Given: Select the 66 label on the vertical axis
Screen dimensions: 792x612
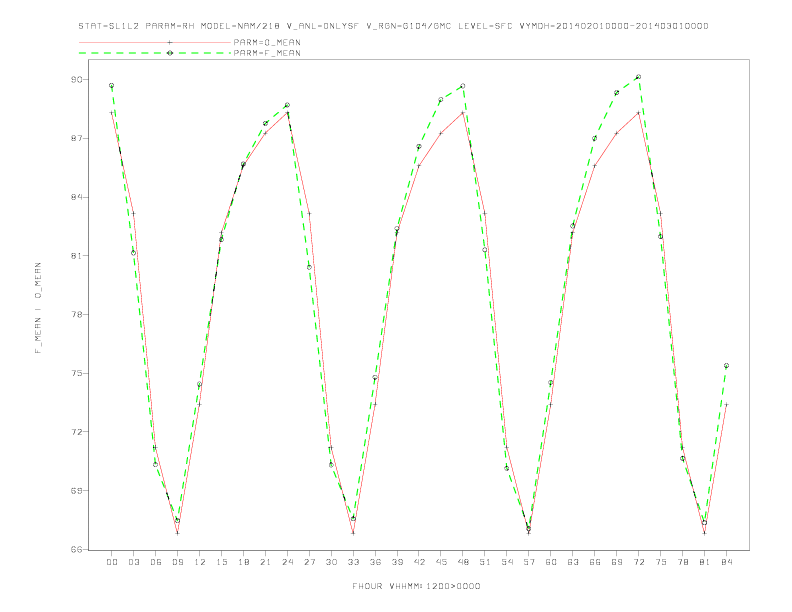Looking at the screenshot, I should (x=77, y=549).
